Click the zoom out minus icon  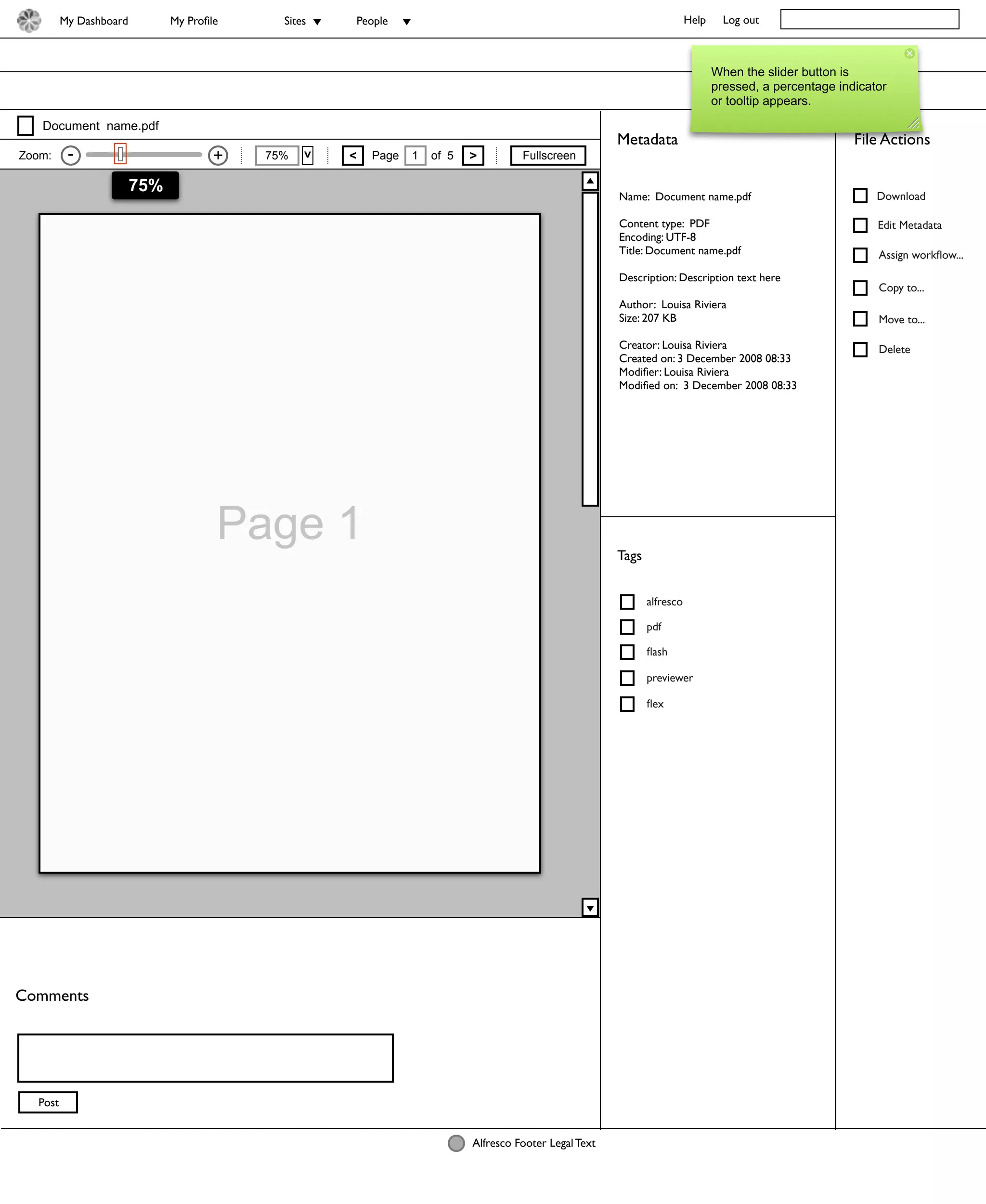click(x=70, y=155)
